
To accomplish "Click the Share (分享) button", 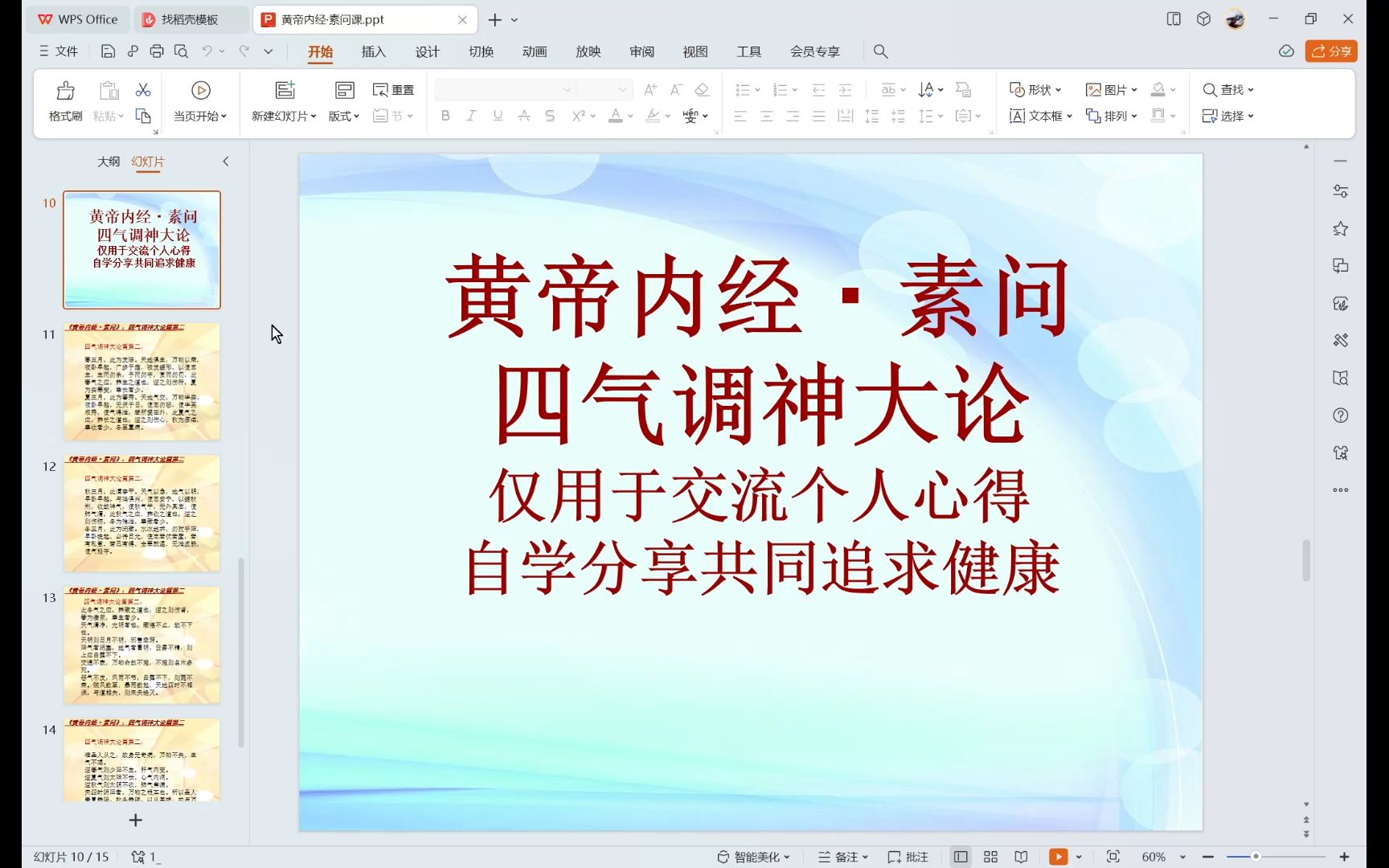I will [x=1331, y=51].
